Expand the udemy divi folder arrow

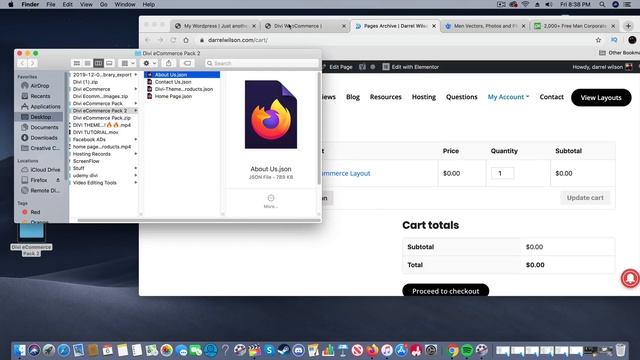(136, 176)
